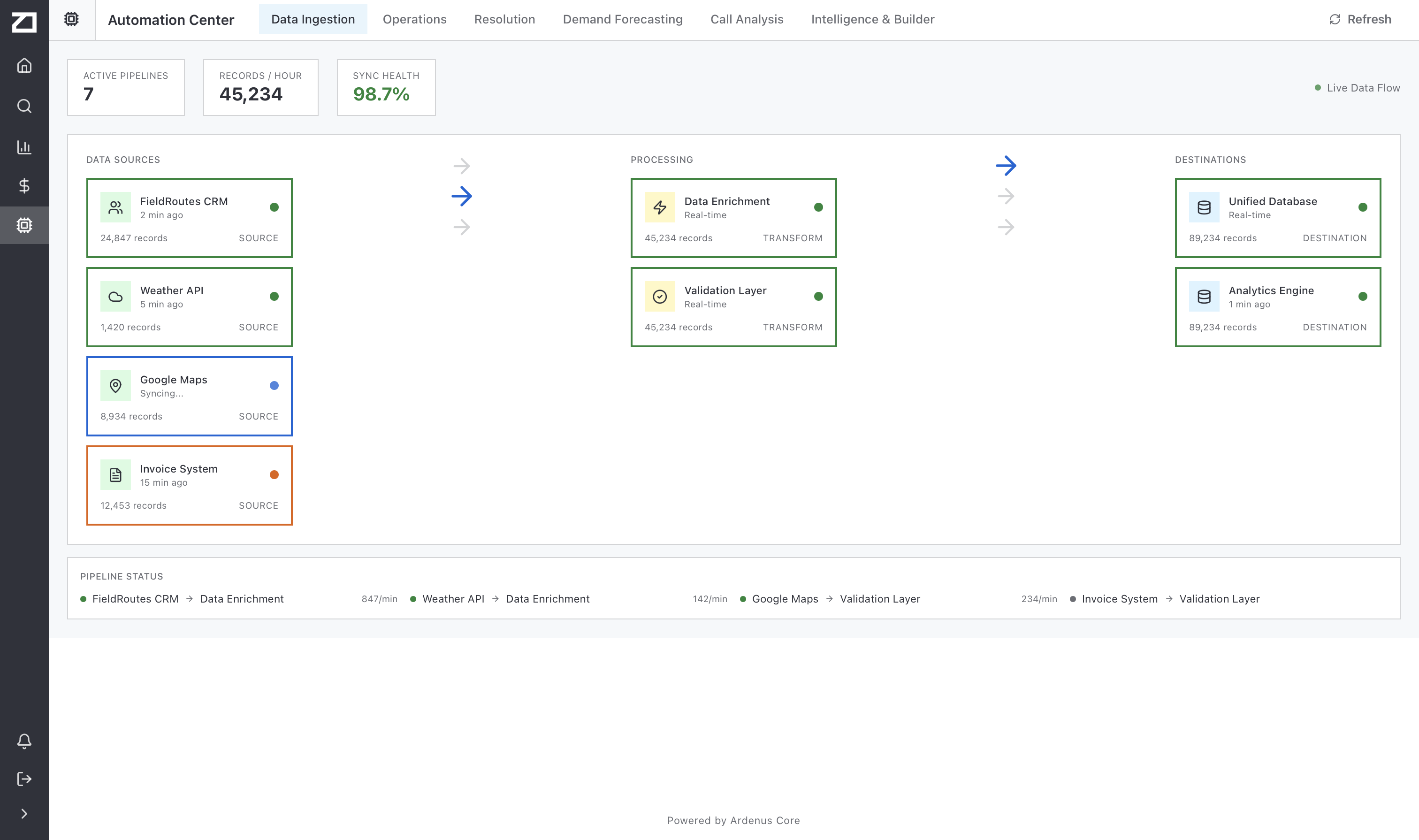The height and width of the screenshot is (840, 1419).
Task: Click the Unified Database cylinder icon
Action: click(x=1204, y=207)
